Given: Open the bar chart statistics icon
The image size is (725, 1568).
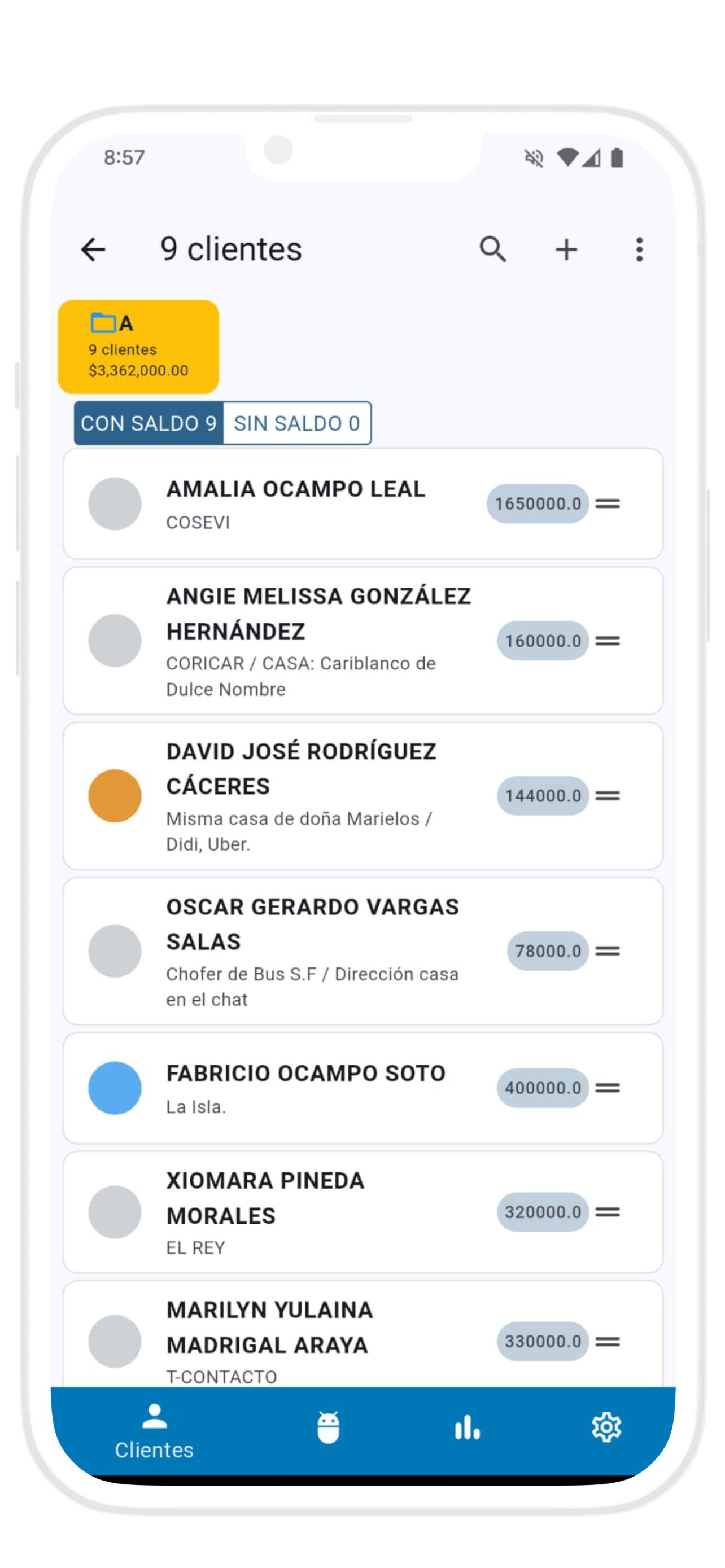Looking at the screenshot, I should (467, 1427).
